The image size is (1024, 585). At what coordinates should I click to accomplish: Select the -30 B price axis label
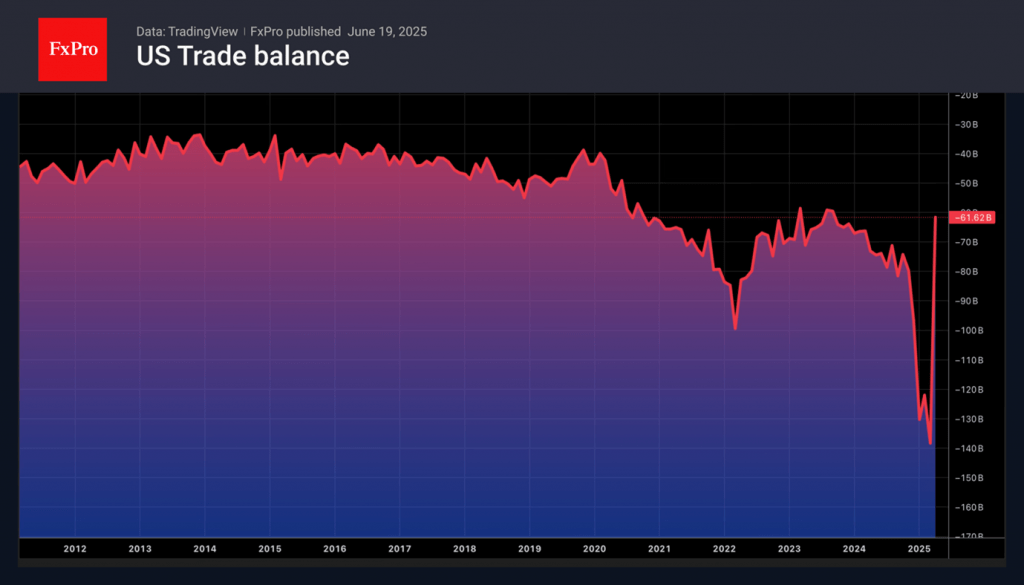click(x=970, y=125)
